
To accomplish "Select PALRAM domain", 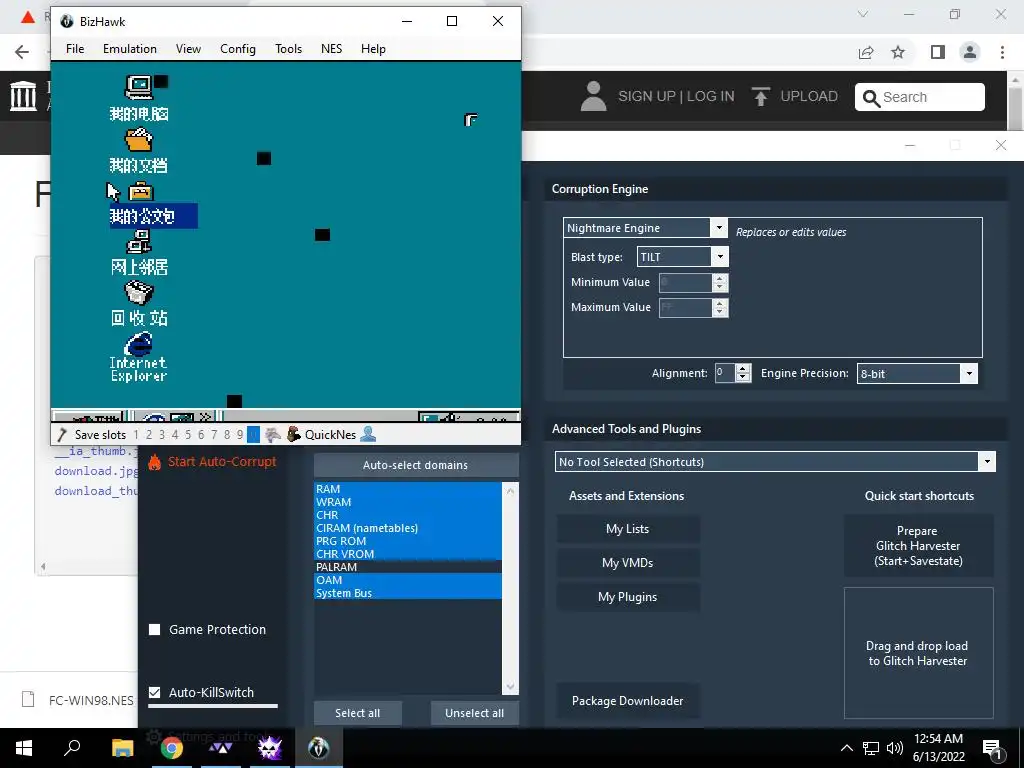I will 408,567.
